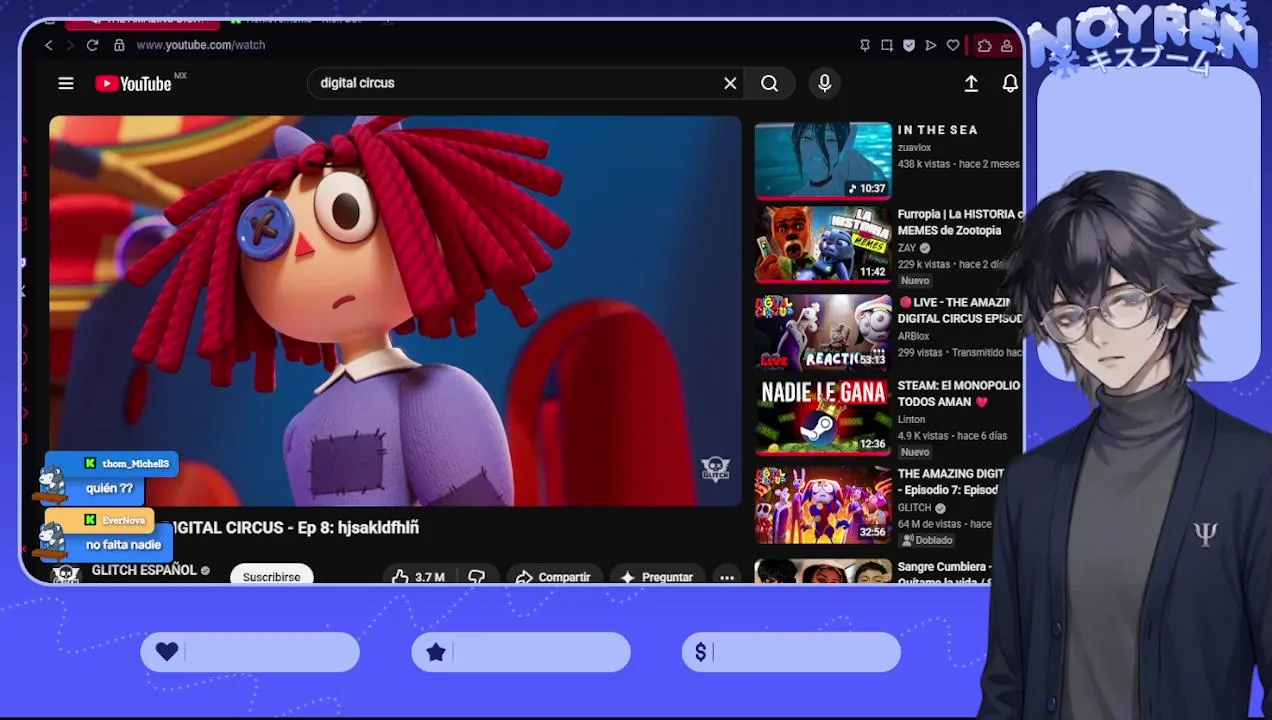Viewport: 1272px width, 720px height.
Task: Like the video with thumbs-up 3.7 M
Action: [419, 577]
